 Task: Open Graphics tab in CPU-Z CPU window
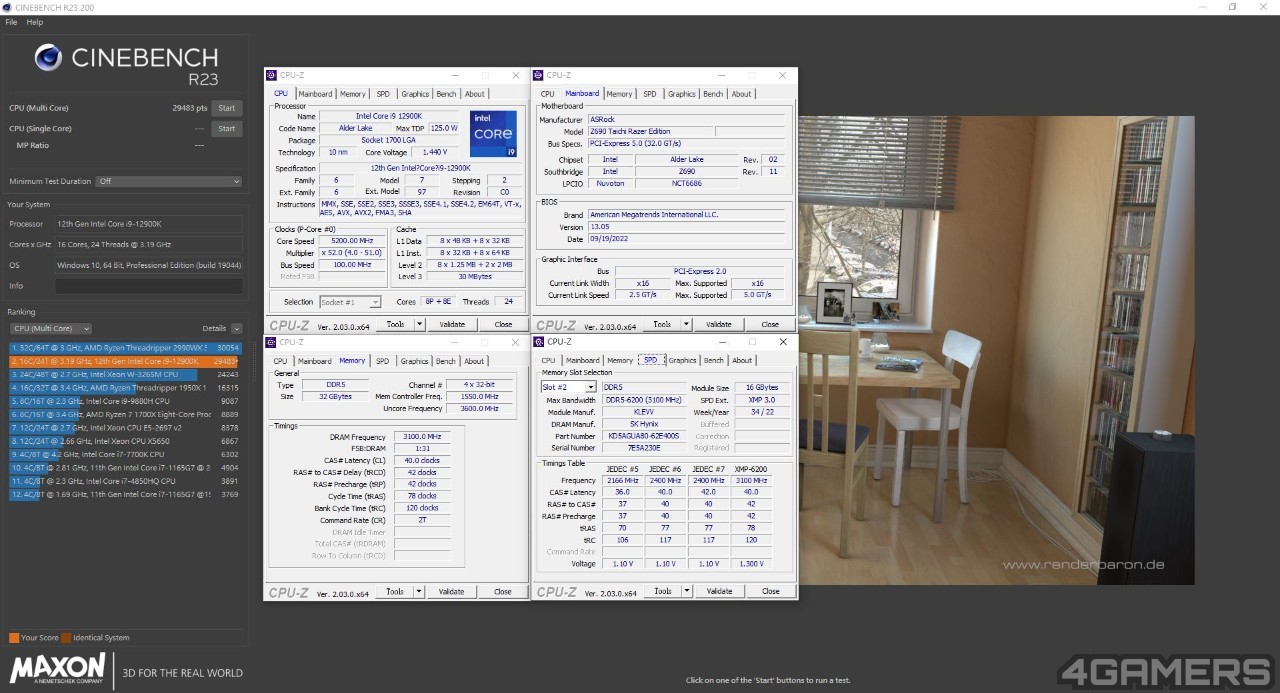pyautogui.click(x=415, y=94)
